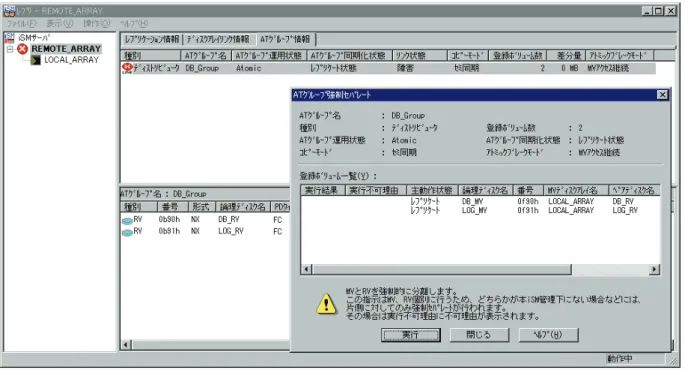Image resolution: width=685 pixels, height=370 pixels.
Task: Click the ペアディスク名 column header
Action: tap(634, 190)
